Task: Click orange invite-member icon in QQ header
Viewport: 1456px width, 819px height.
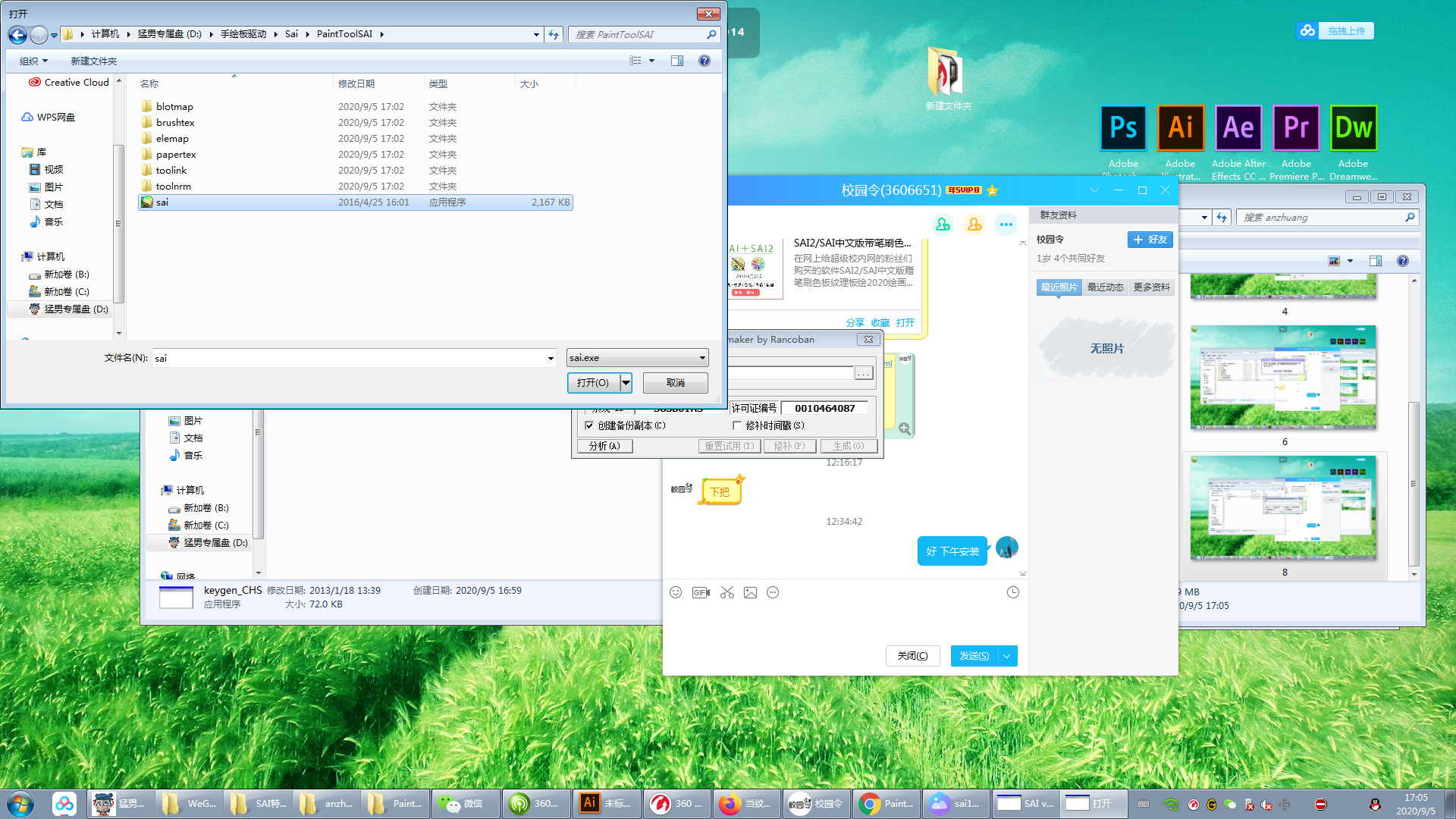Action: click(974, 224)
